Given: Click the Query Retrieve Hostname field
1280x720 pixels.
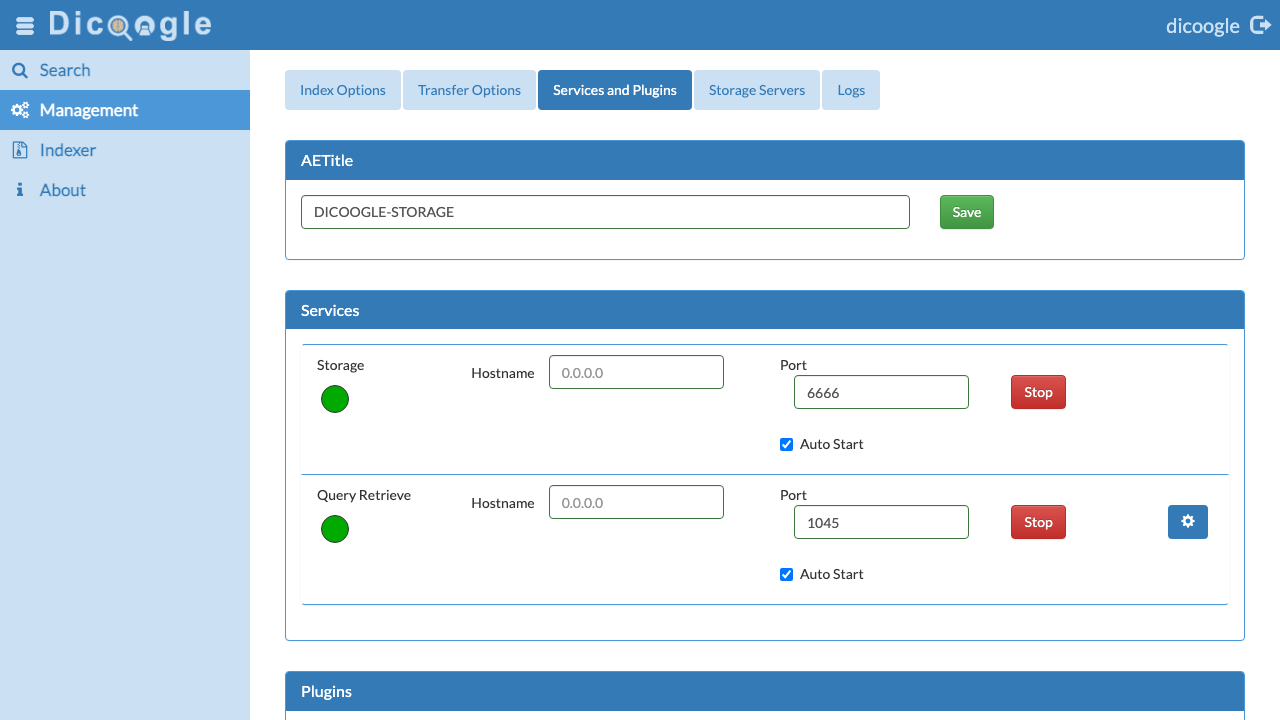Looking at the screenshot, I should [x=636, y=502].
